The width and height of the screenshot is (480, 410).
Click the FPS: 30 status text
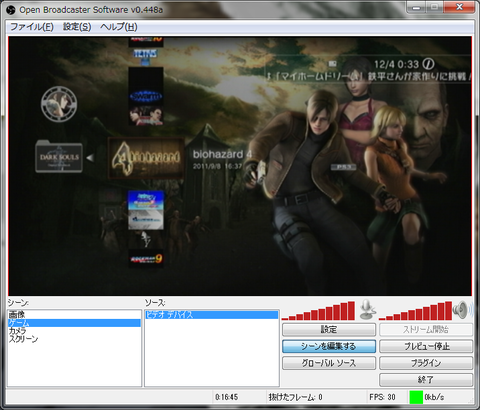click(382, 397)
